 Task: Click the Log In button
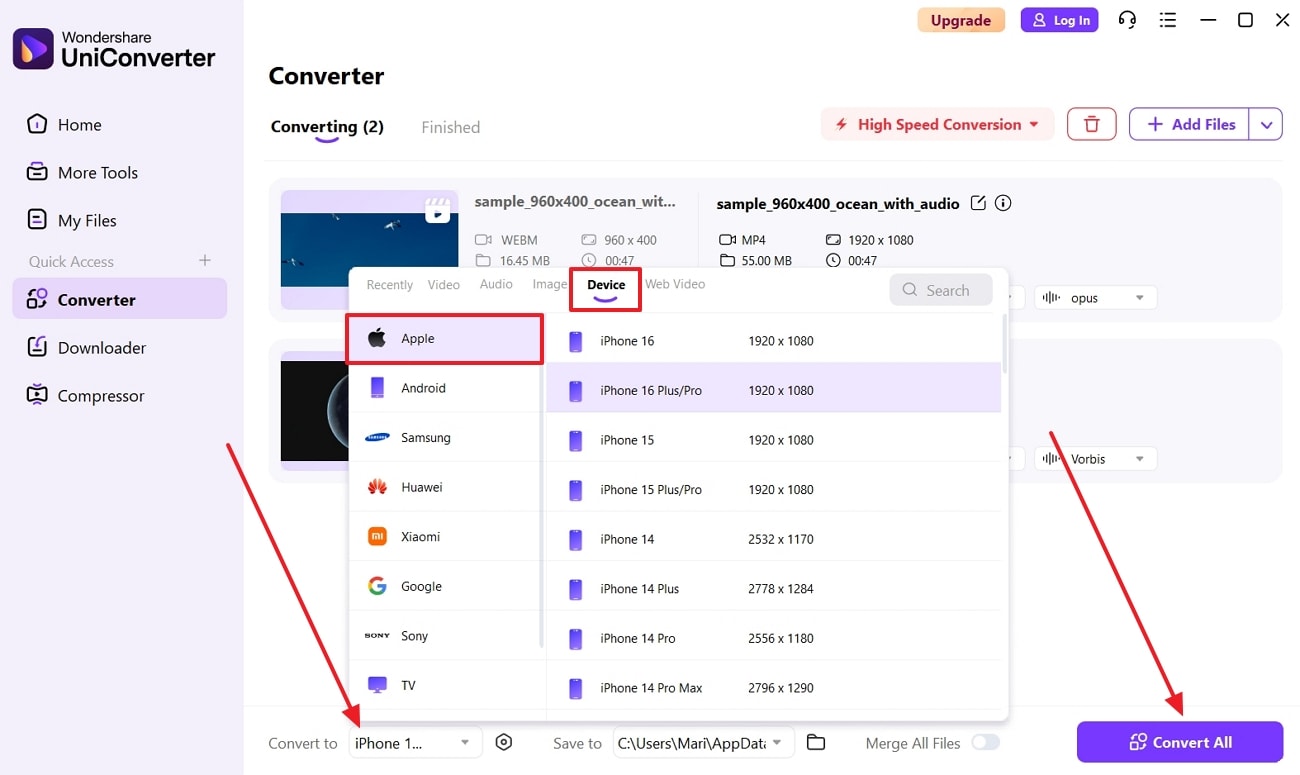(x=1059, y=20)
